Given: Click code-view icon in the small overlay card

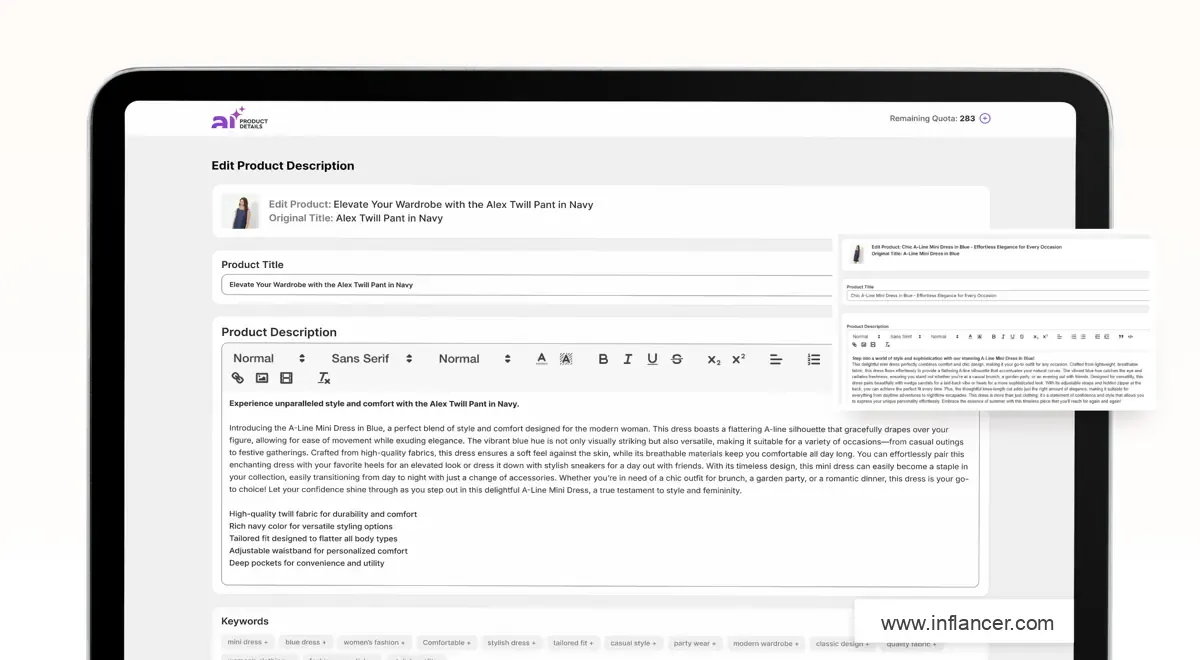Looking at the screenshot, I should coord(1130,336).
